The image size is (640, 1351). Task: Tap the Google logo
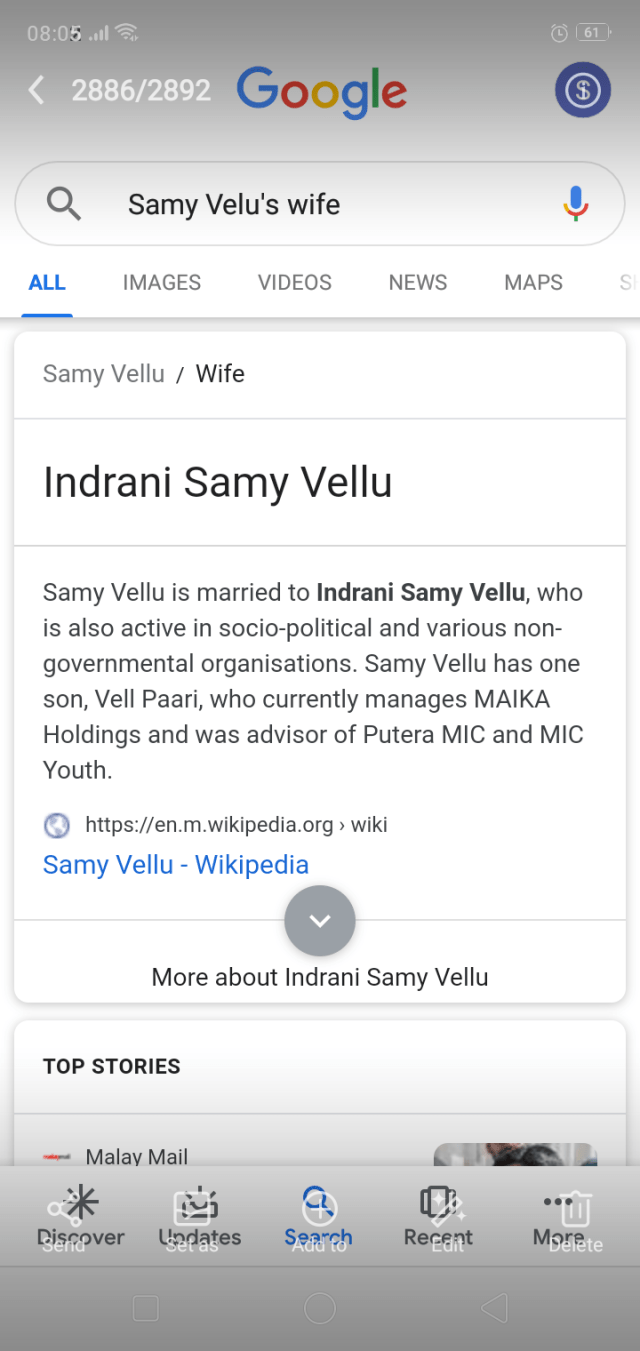[321, 92]
